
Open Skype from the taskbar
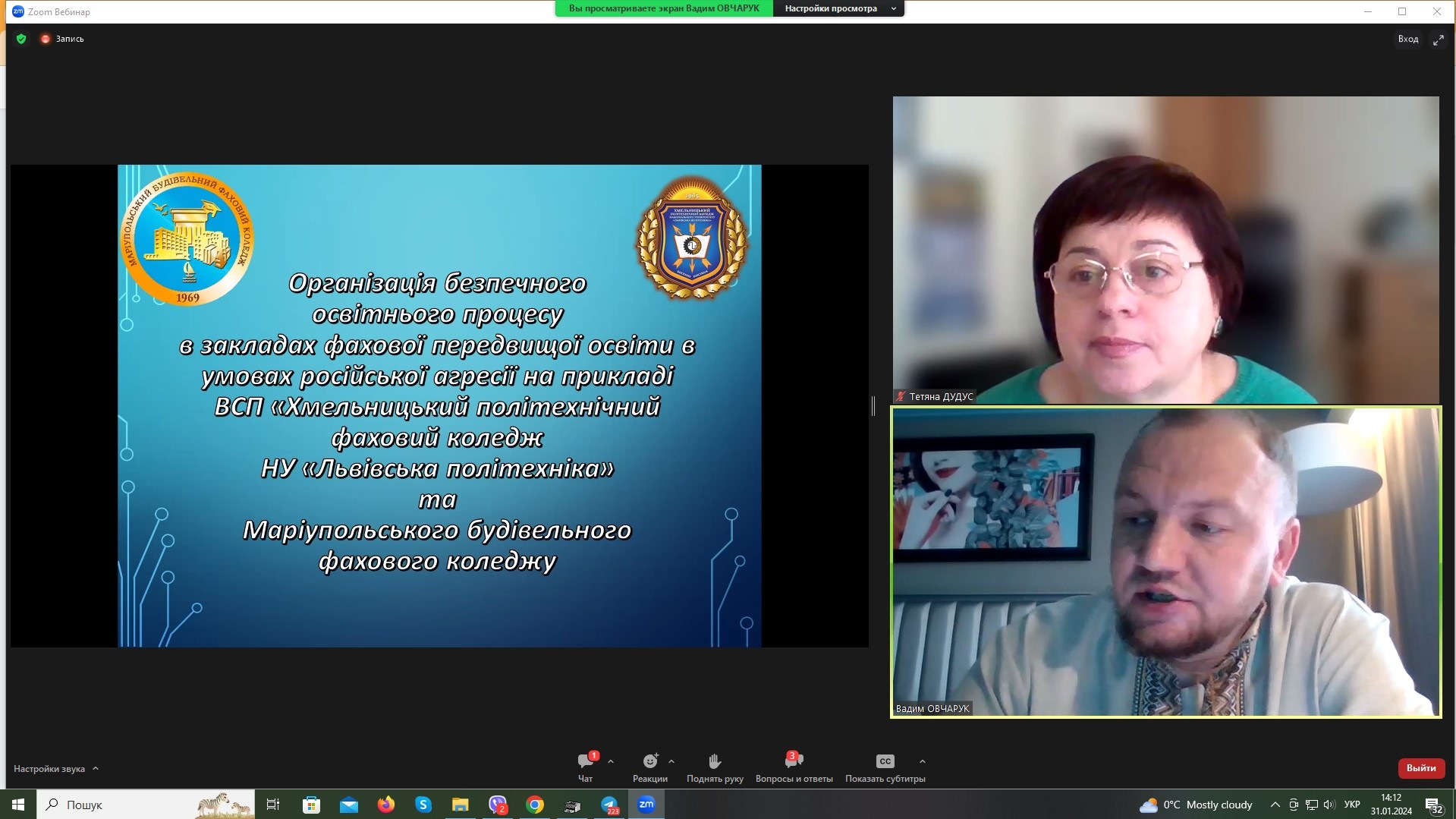423,805
